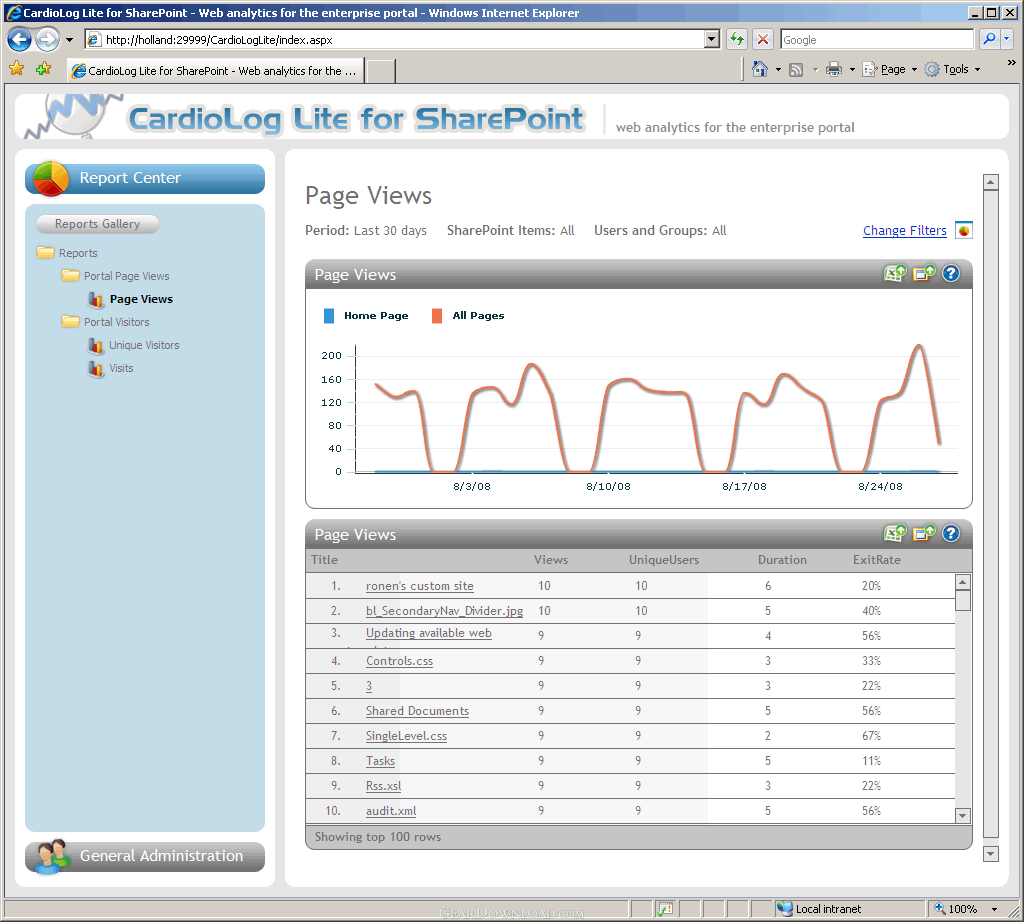Click the Home page icon
Image resolution: width=1024 pixels, height=922 pixels.
tap(760, 69)
